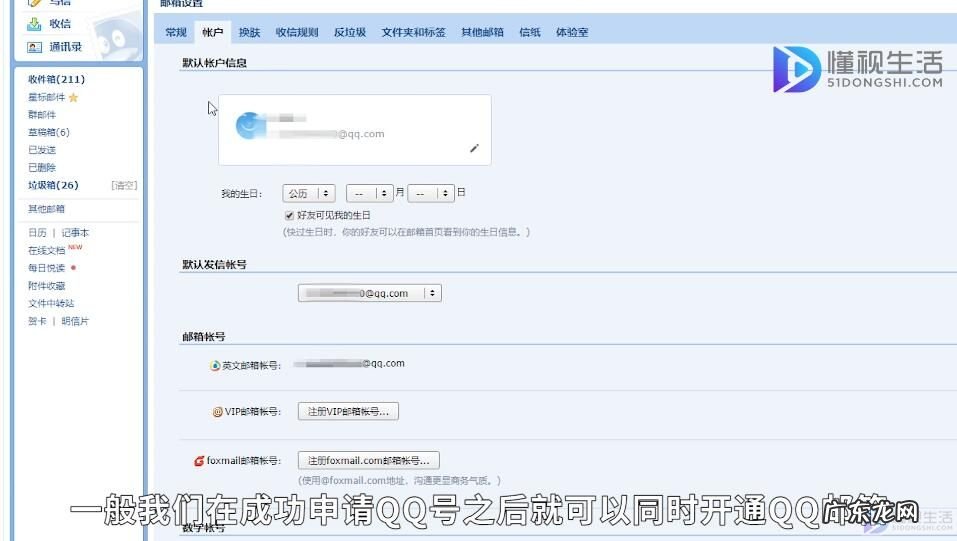Viewport: 957px width, 541px height.
Task: Toggle the 好友可见我的生日 checkbox
Action: pyautogui.click(x=289, y=216)
